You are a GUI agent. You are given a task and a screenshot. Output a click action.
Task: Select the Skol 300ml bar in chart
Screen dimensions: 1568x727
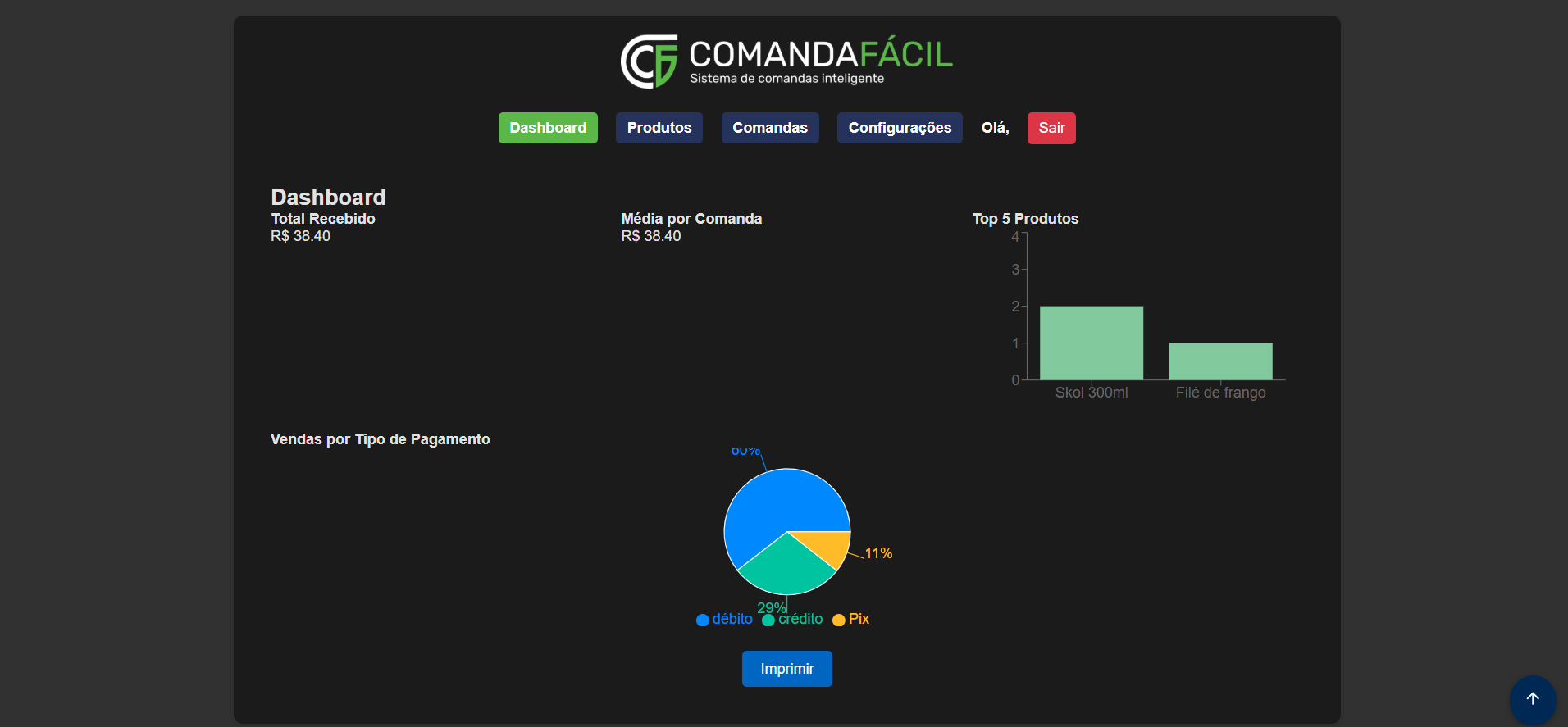tap(1091, 343)
